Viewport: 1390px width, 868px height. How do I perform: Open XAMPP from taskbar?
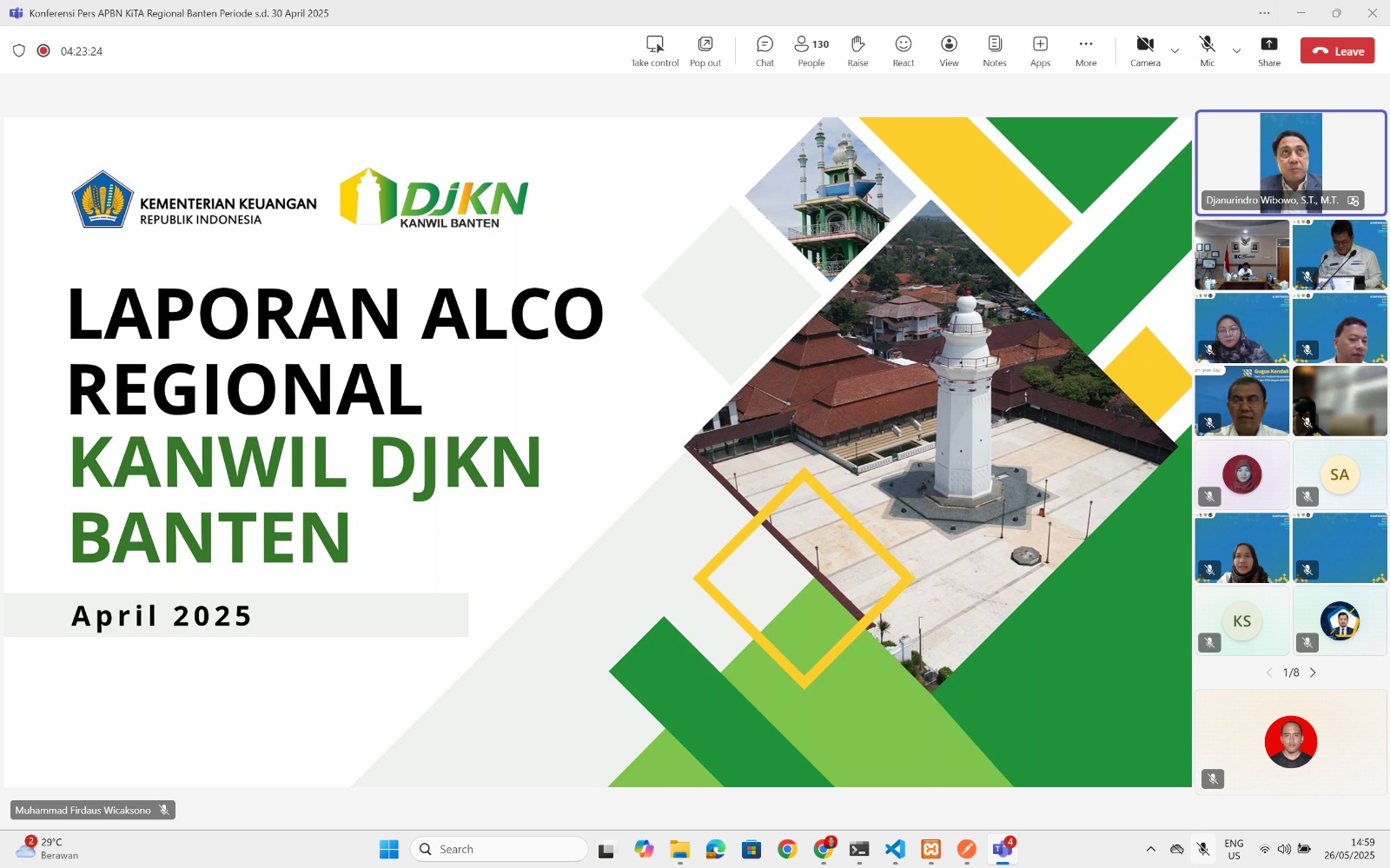coord(930,849)
